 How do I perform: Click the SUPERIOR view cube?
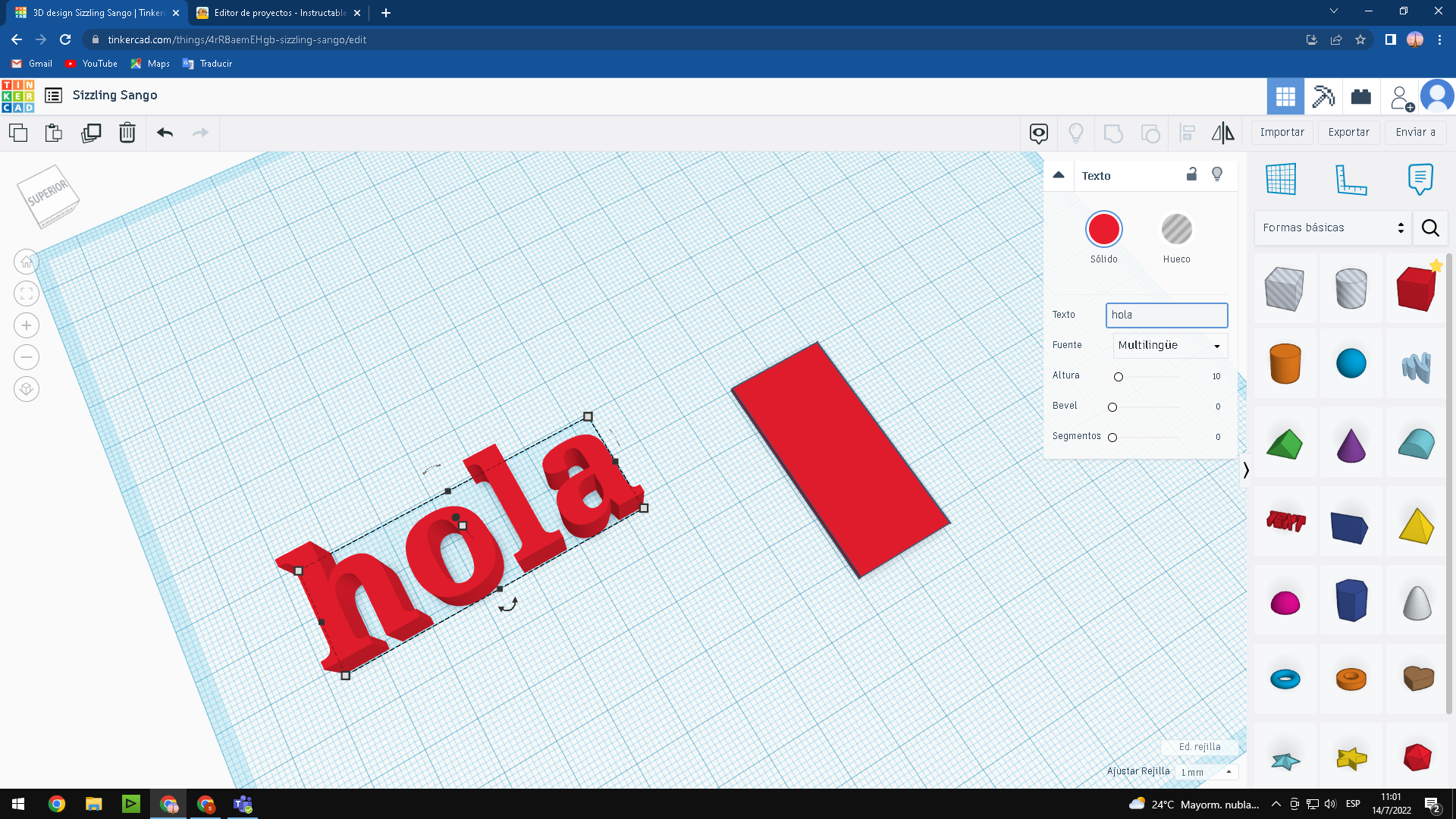[x=48, y=196]
